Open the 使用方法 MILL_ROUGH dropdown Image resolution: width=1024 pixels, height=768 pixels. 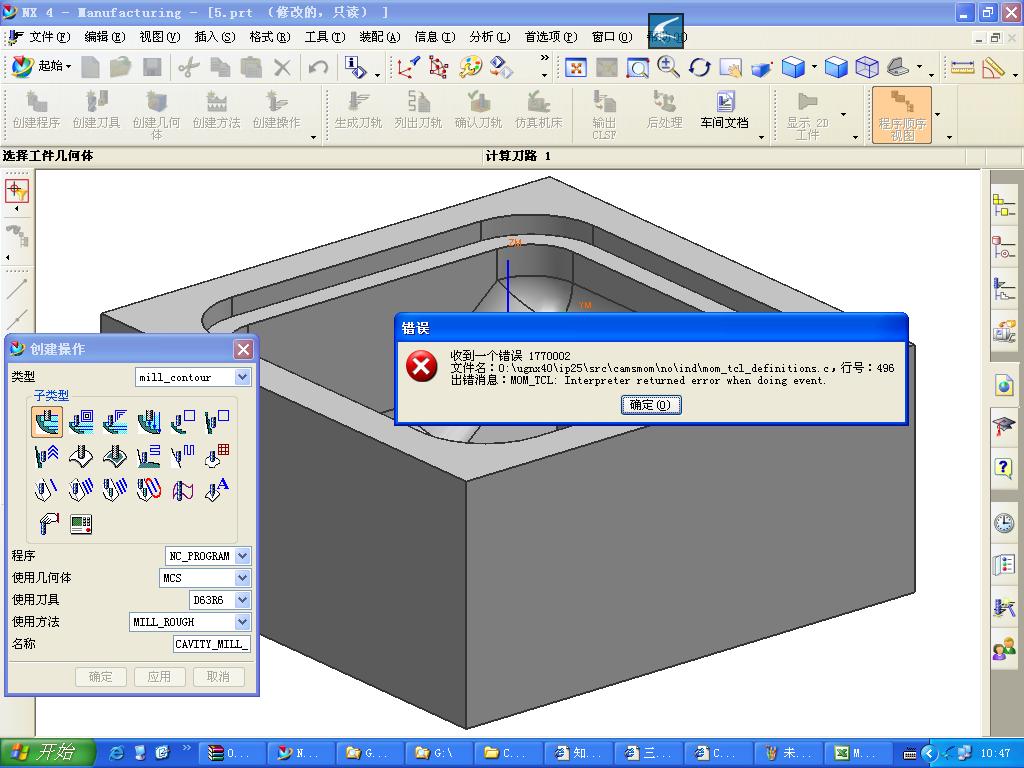[x=242, y=622]
